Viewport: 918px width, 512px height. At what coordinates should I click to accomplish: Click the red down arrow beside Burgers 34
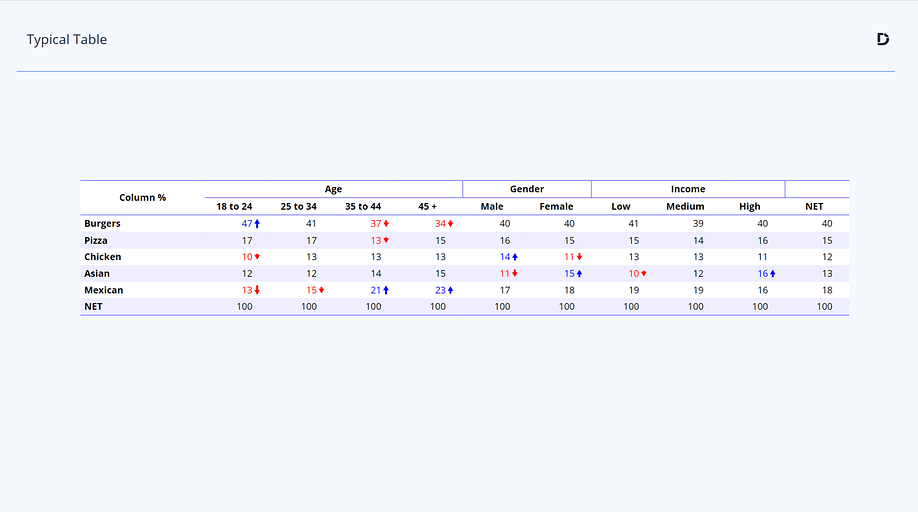(x=451, y=224)
